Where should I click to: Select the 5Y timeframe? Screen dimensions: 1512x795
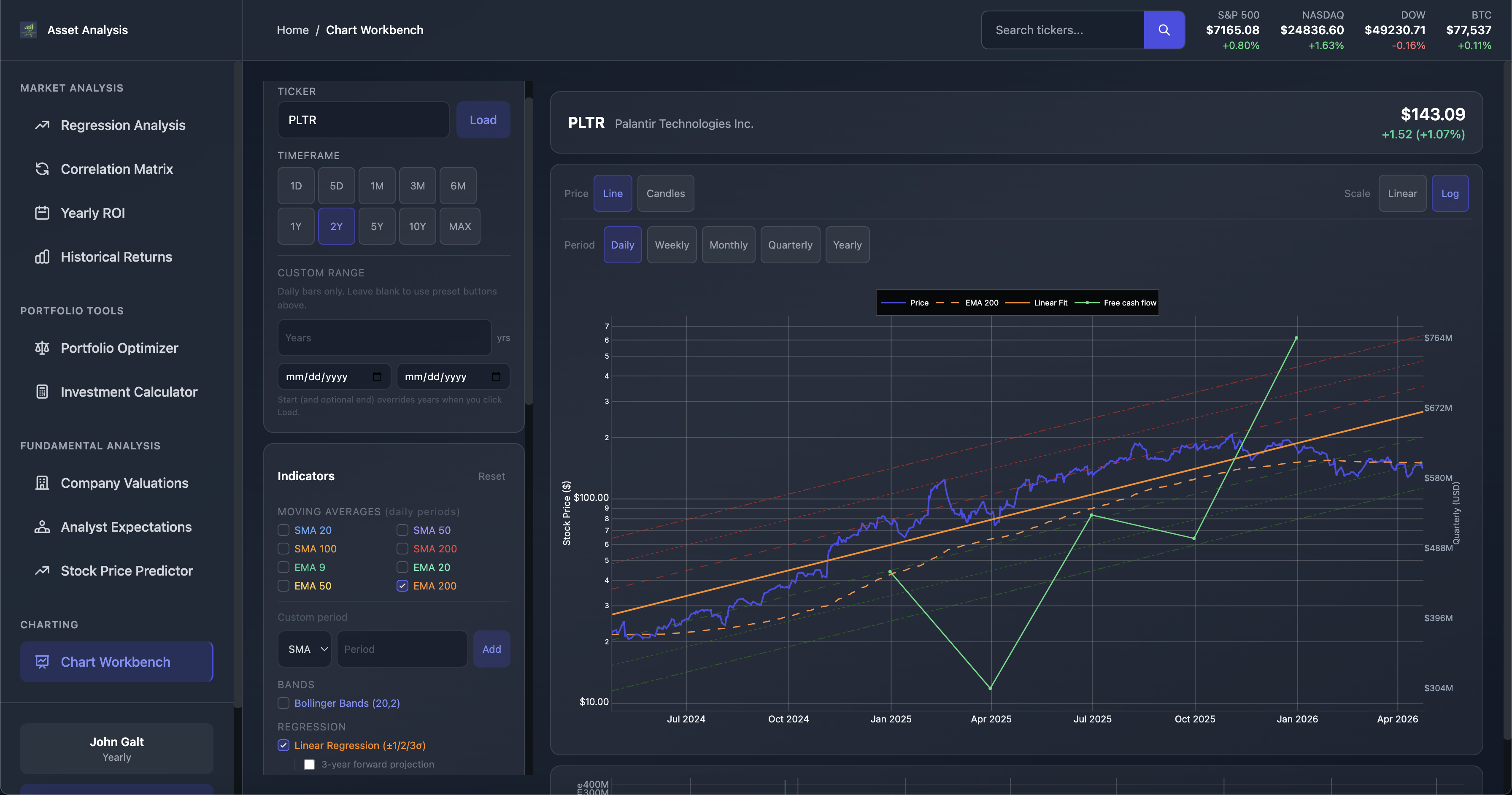377,226
